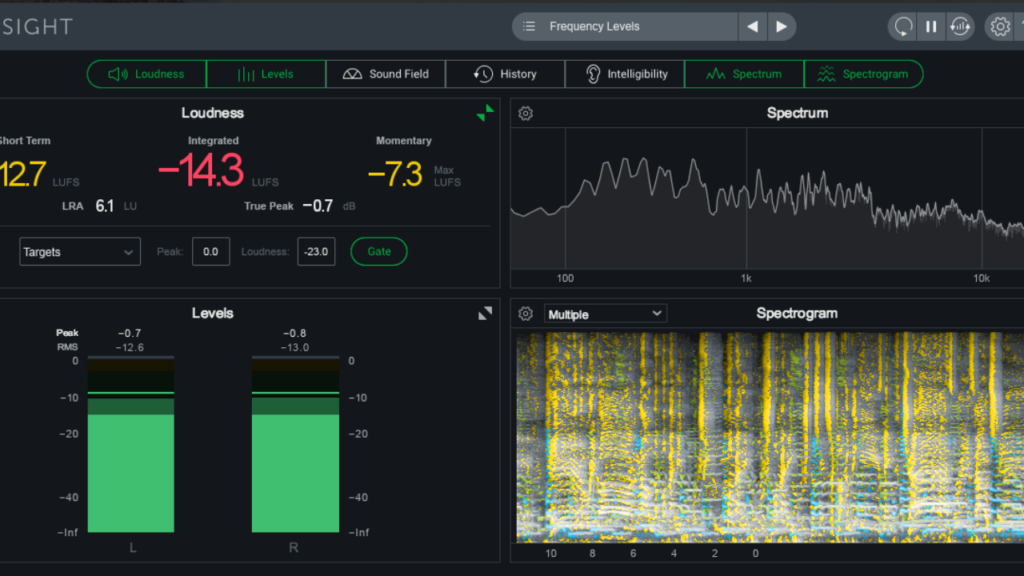Open the preset list icon
The image size is (1024, 576).
click(529, 27)
